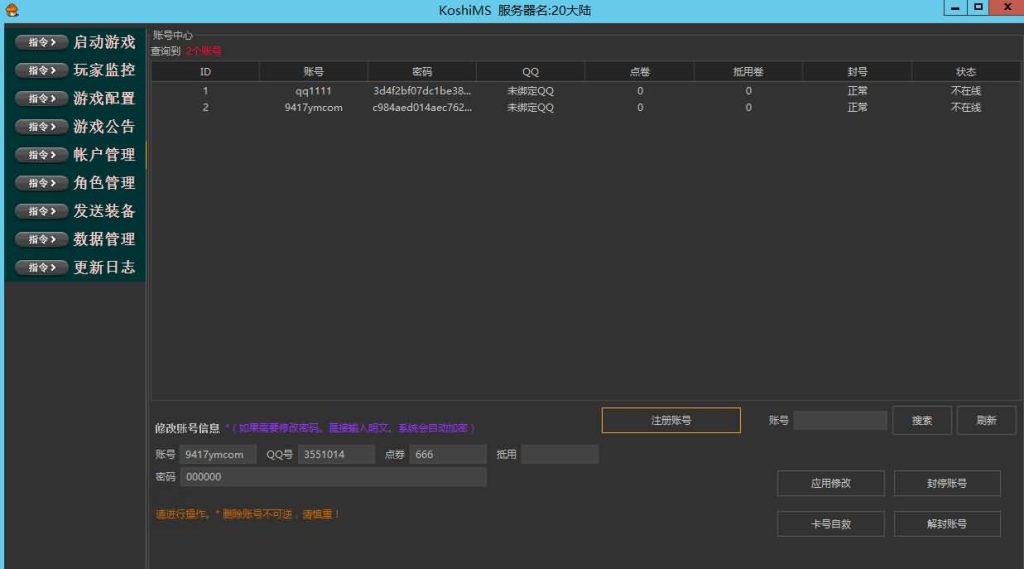Sort by the QQ column header
Viewport: 1024px width, 569px height.
click(x=530, y=72)
